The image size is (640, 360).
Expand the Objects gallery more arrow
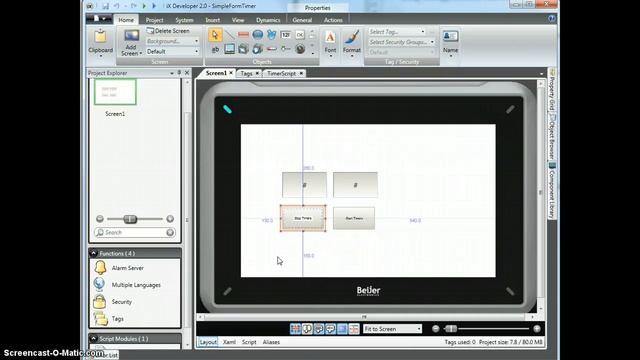[x=313, y=53]
